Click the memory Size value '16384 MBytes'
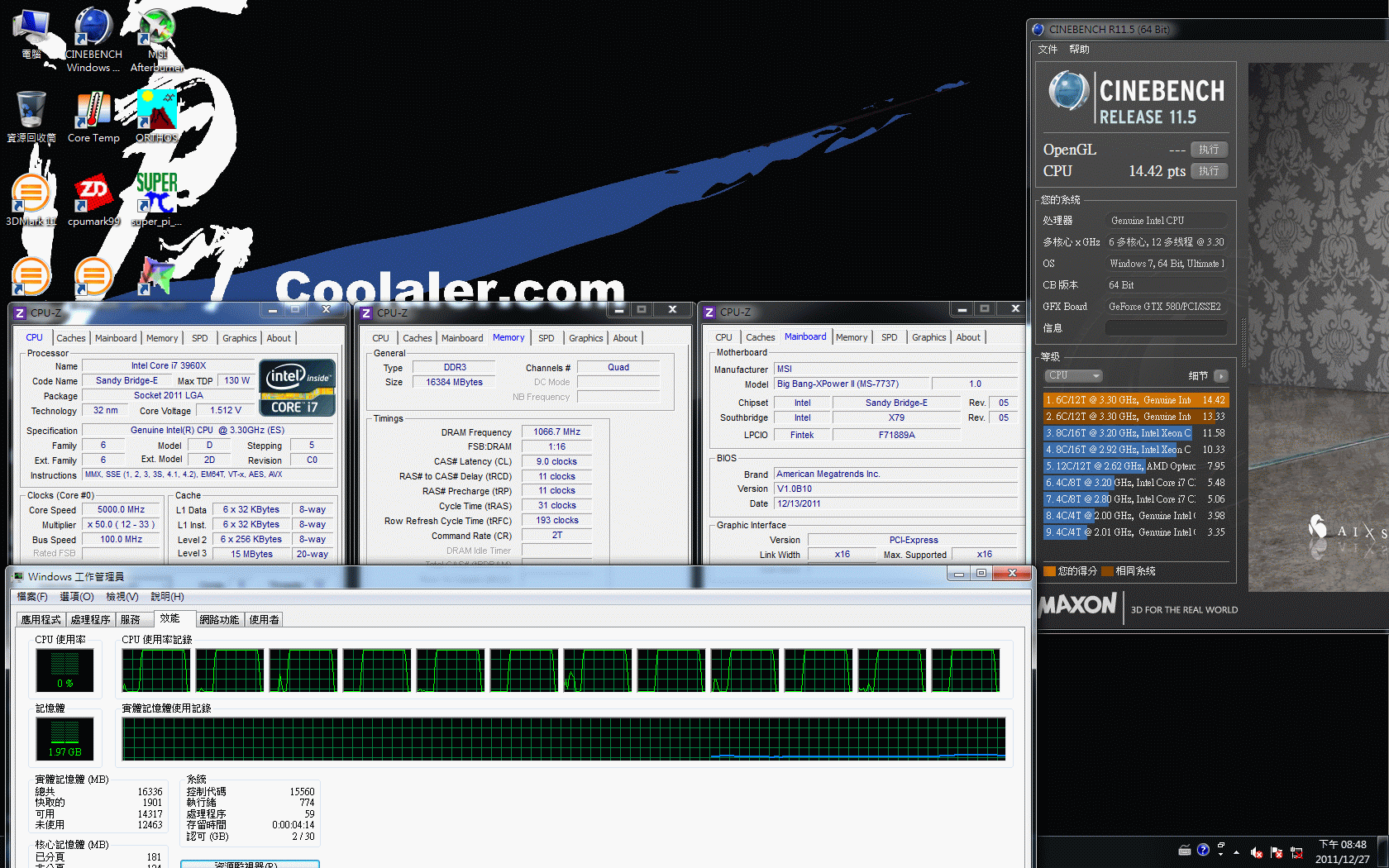This screenshot has height=868, width=1389. pyautogui.click(x=454, y=382)
